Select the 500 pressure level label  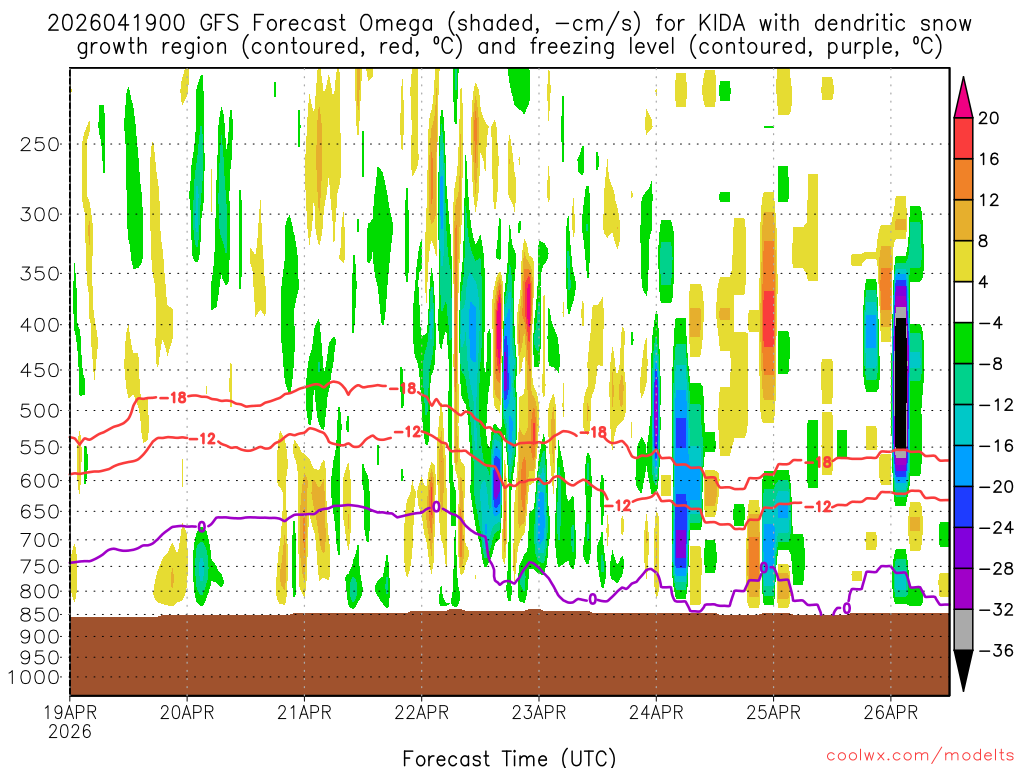tap(41, 410)
